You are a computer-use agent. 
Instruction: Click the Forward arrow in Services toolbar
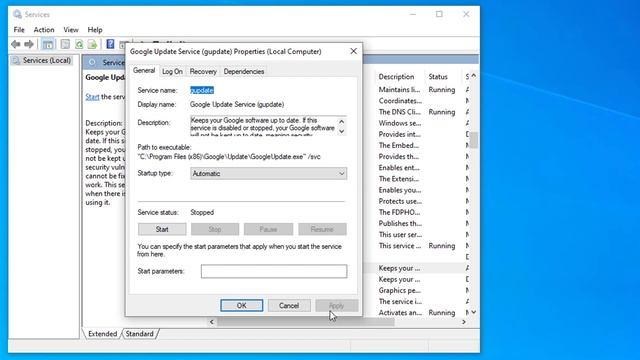pos(29,44)
